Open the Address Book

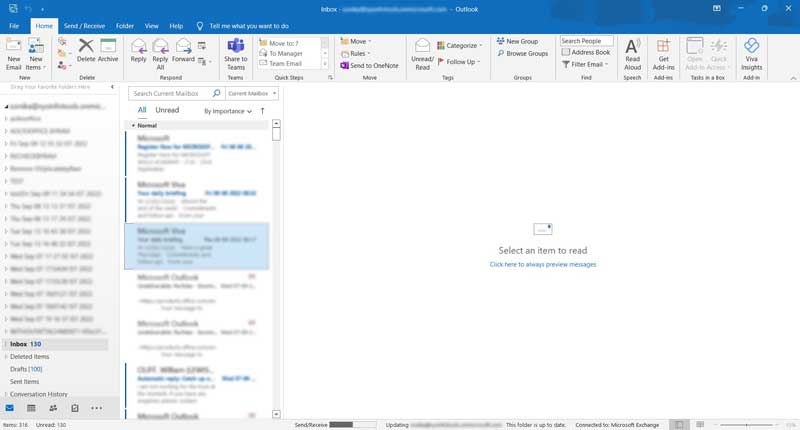pyautogui.click(x=586, y=53)
